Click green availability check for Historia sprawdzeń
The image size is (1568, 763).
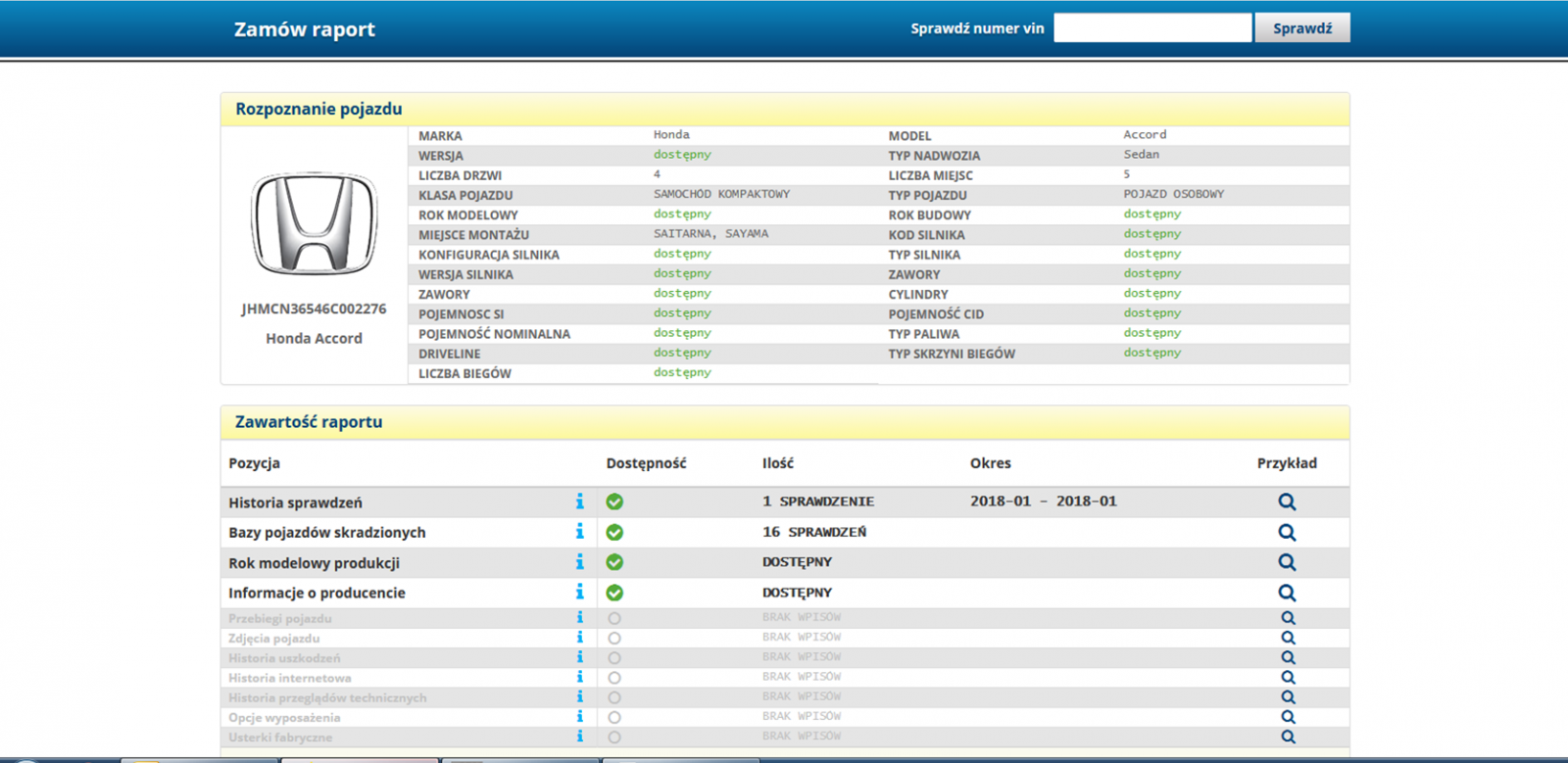click(614, 501)
